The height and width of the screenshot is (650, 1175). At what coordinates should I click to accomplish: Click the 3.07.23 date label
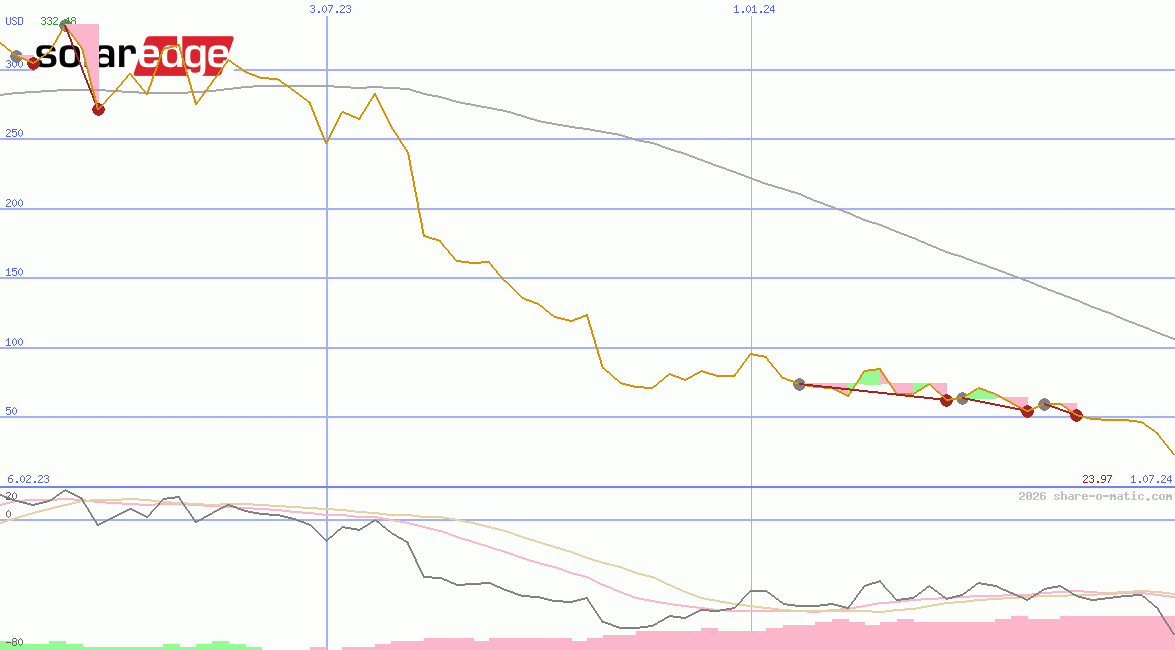click(x=330, y=9)
